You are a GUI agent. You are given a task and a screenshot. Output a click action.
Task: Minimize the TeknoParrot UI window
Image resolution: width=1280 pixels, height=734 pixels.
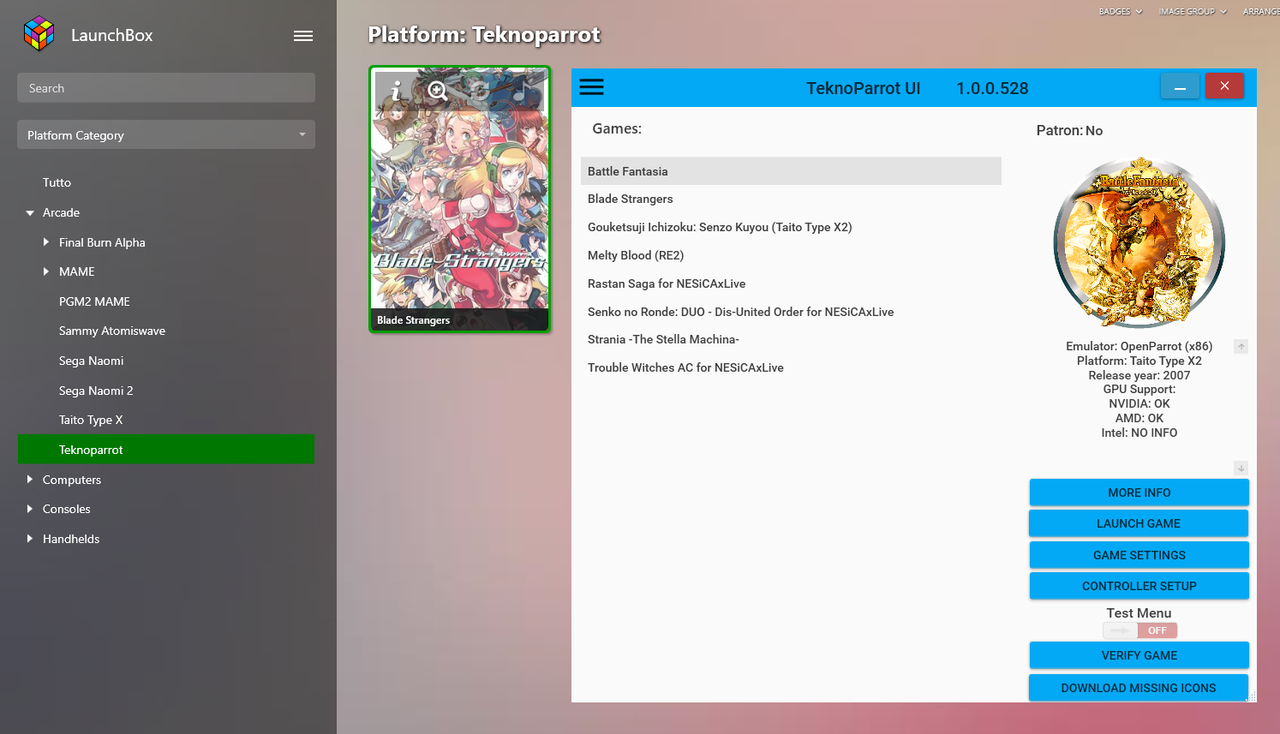1180,87
